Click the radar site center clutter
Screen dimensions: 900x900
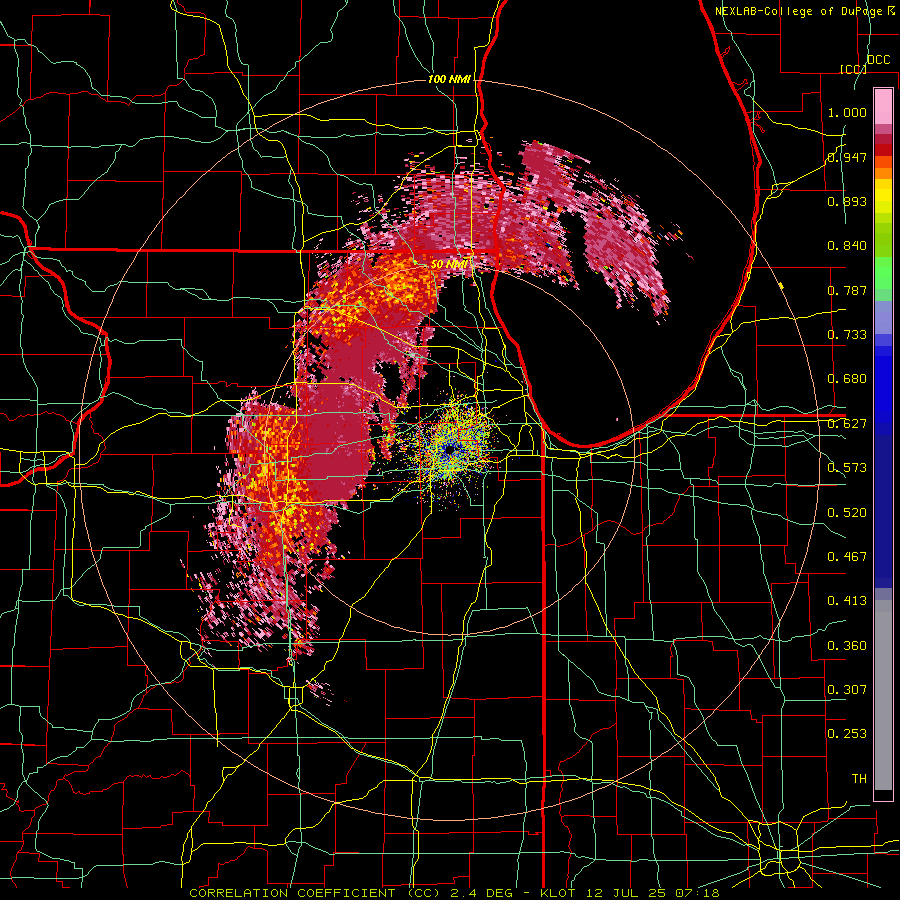pyautogui.click(x=450, y=448)
